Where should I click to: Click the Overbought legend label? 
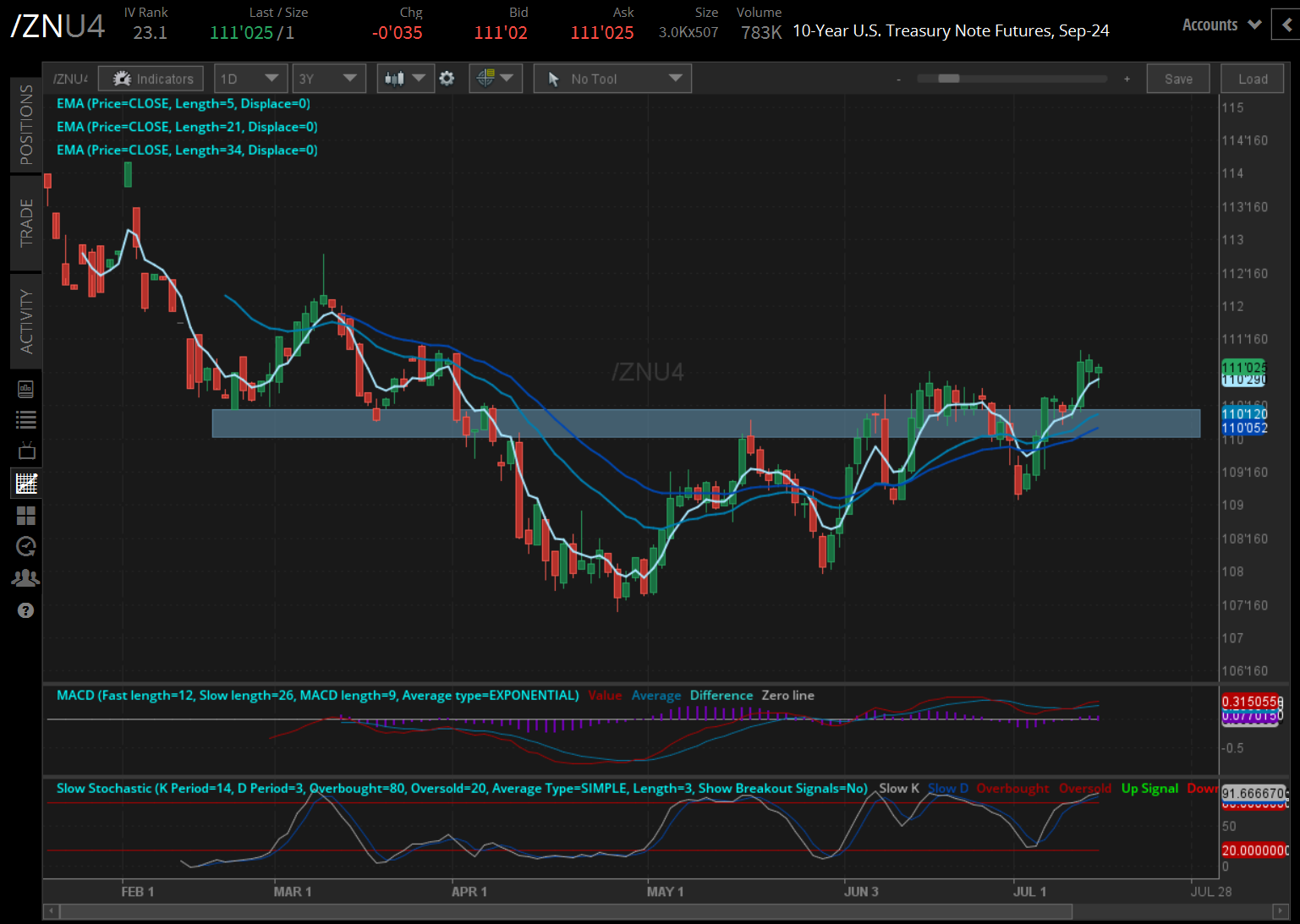(1012, 788)
